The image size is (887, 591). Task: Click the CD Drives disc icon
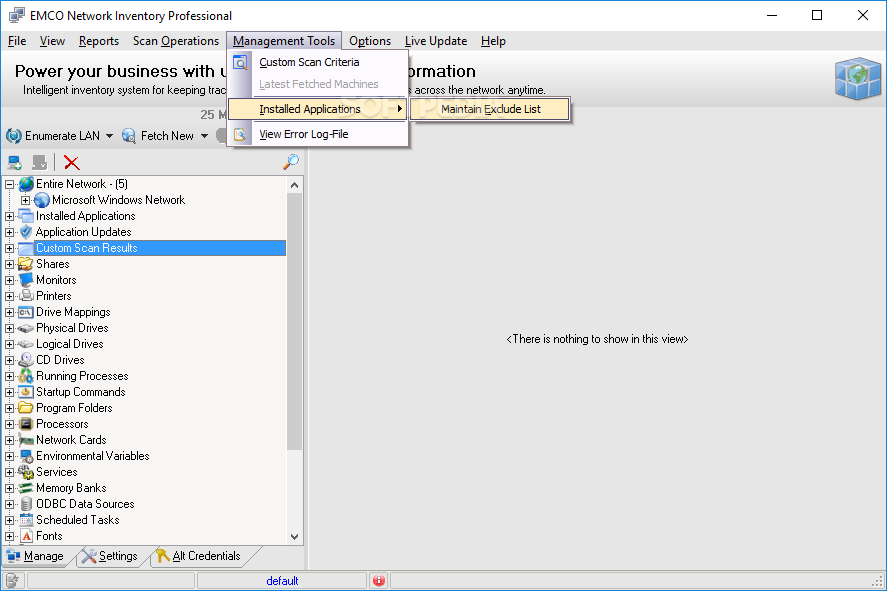tap(26, 360)
